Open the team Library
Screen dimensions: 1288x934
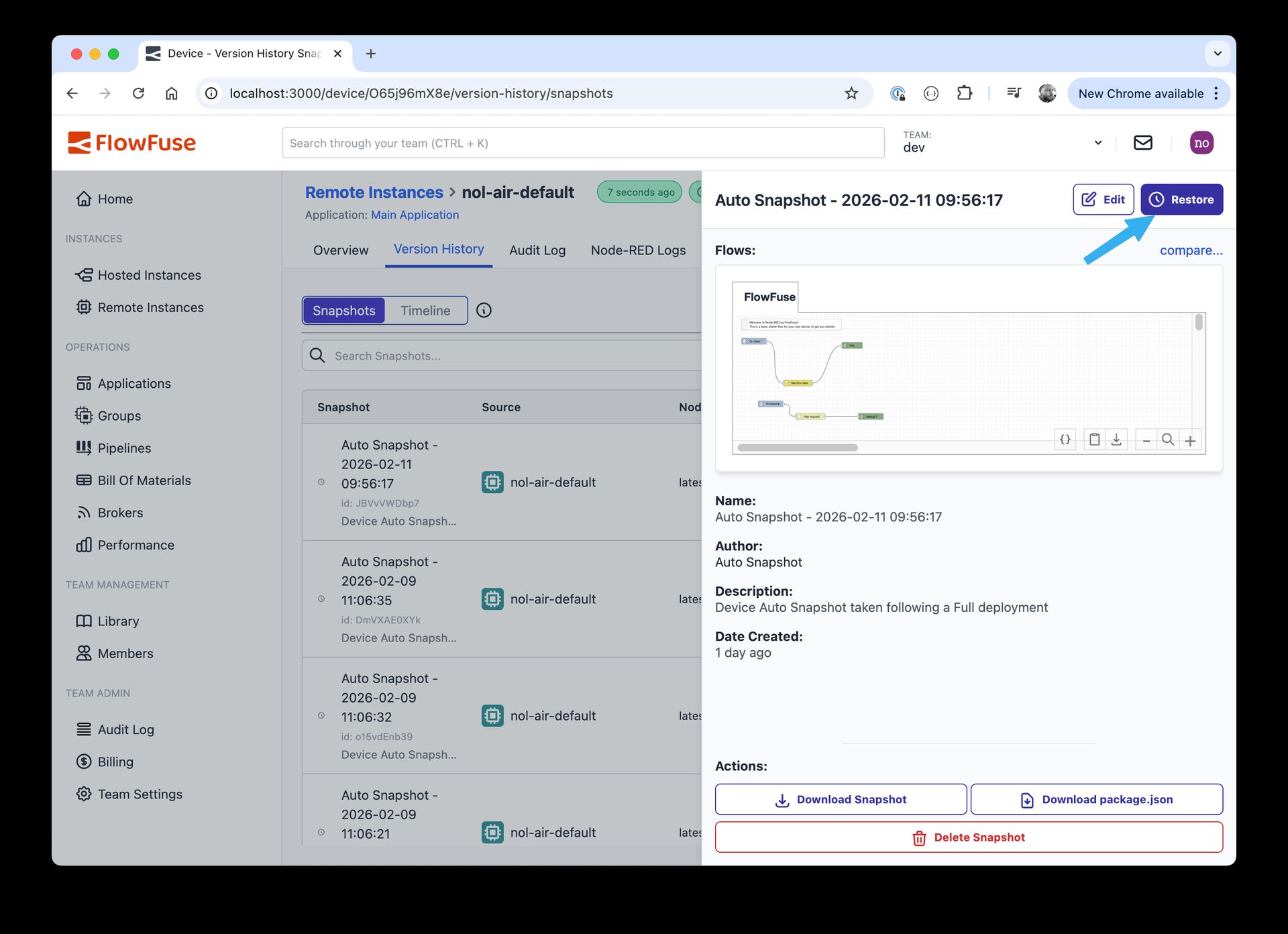[x=119, y=621]
